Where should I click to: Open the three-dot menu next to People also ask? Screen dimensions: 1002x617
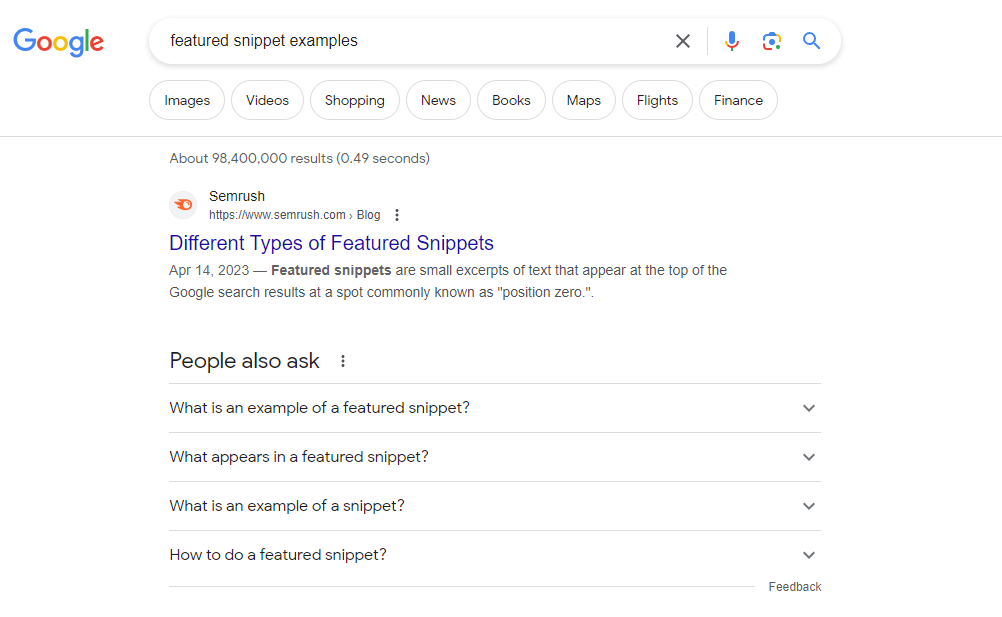(343, 360)
